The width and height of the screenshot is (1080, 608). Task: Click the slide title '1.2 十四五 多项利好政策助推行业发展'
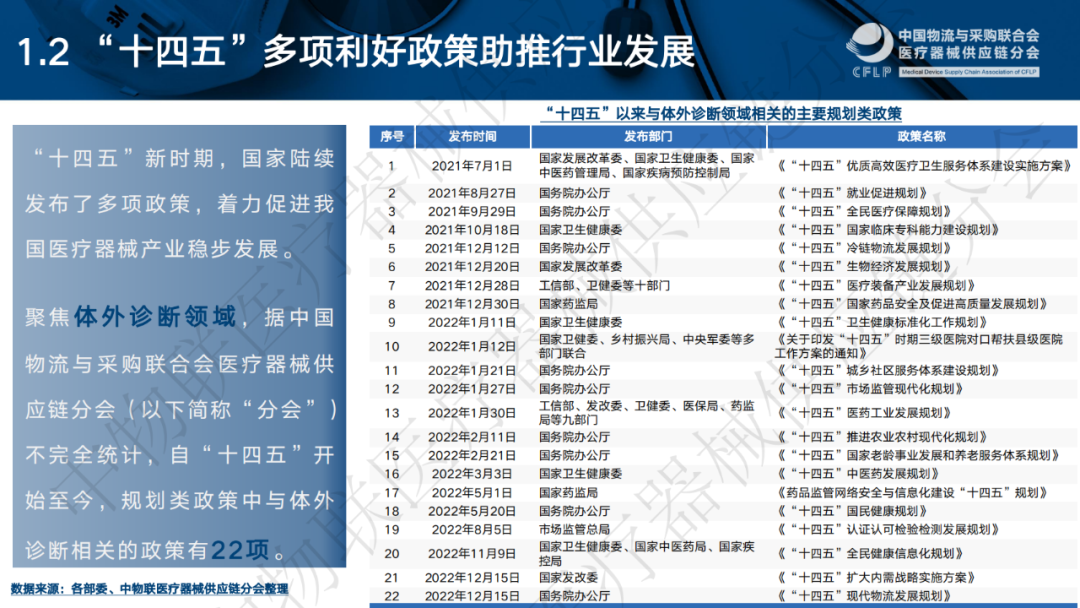356,51
